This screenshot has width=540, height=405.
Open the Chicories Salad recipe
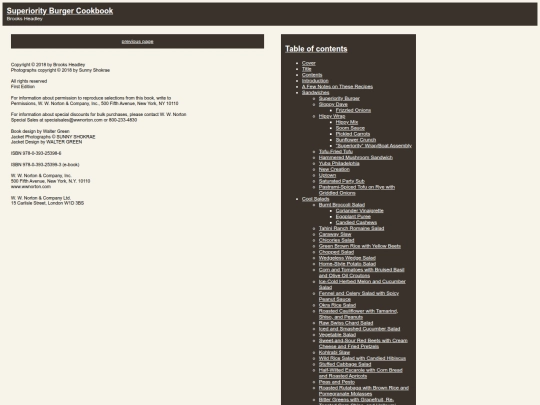click(336, 240)
